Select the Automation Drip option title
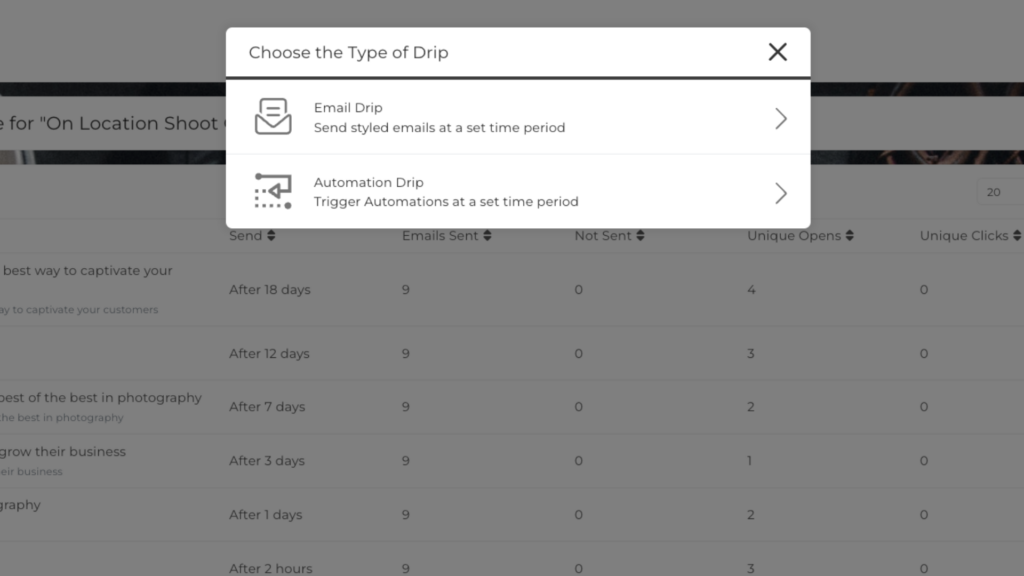 coord(368,182)
